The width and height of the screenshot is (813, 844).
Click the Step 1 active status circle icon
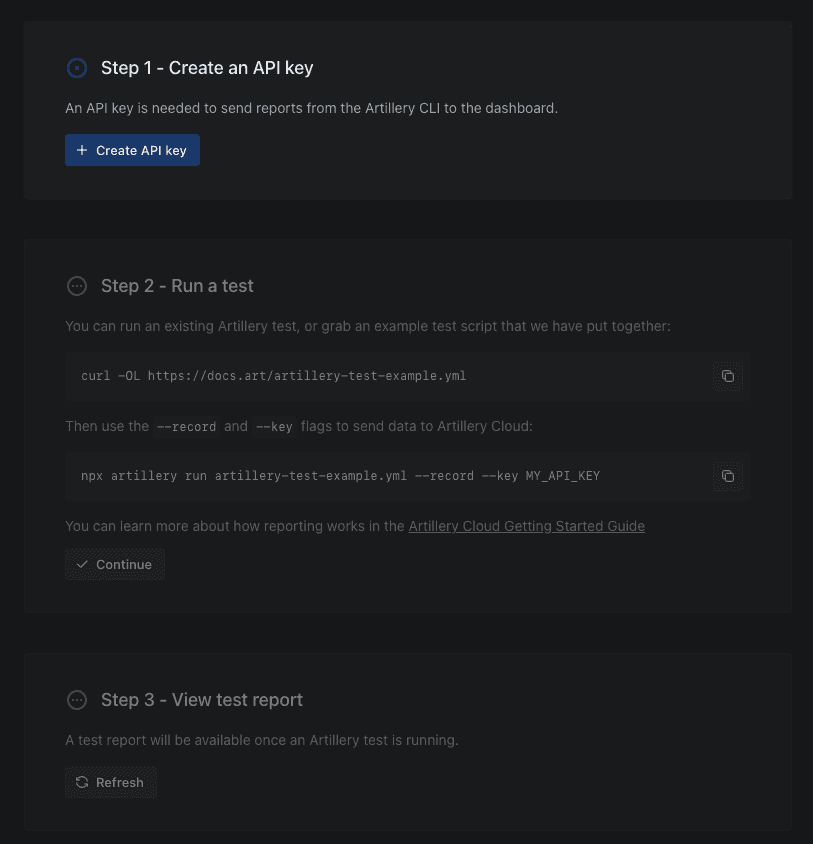pos(77,68)
